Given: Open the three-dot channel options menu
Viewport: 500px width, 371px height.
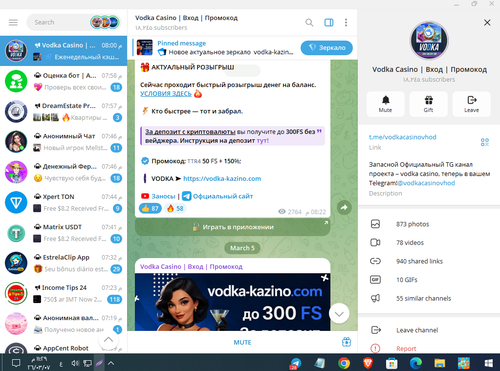Looking at the screenshot, I should [x=346, y=22].
